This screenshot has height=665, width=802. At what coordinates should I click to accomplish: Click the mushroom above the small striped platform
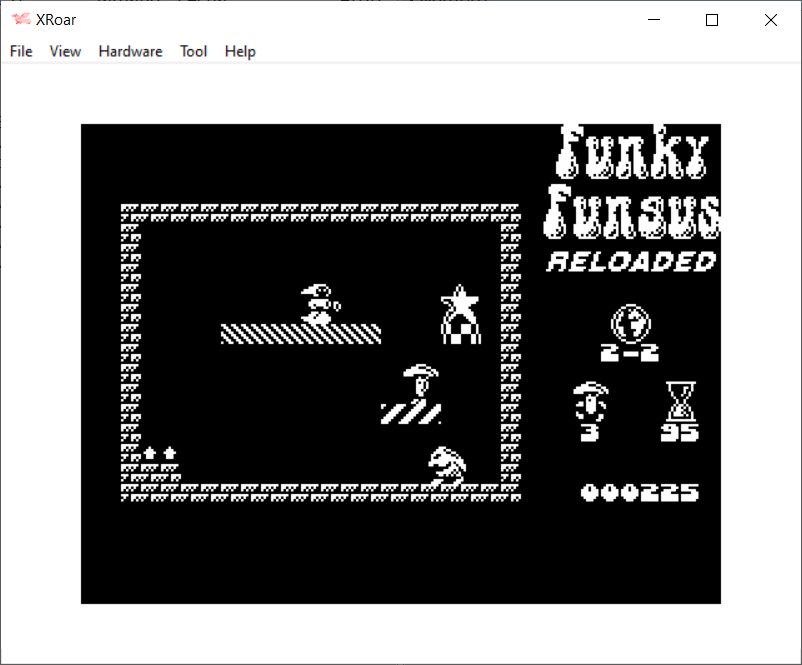421,381
